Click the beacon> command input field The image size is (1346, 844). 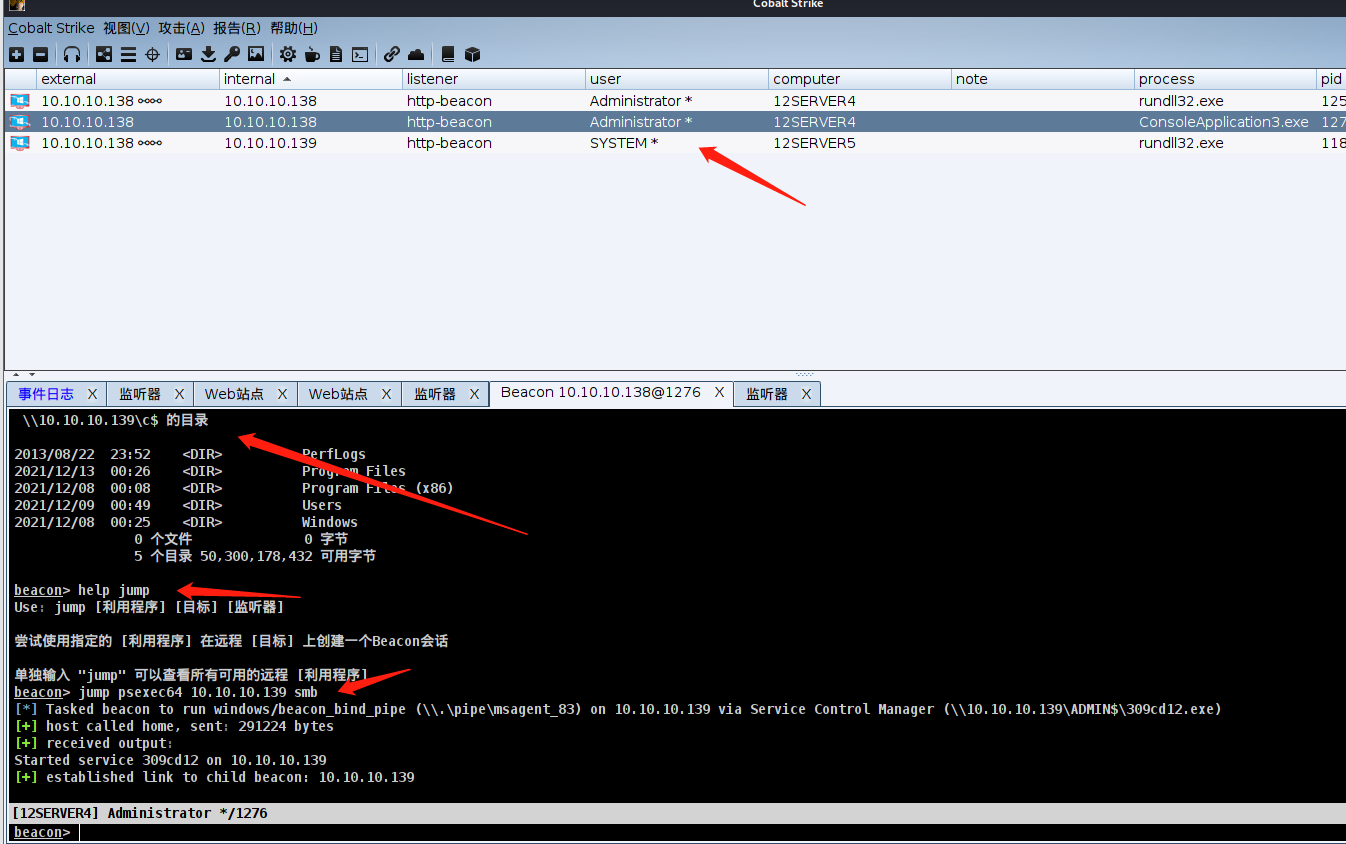click(710, 832)
